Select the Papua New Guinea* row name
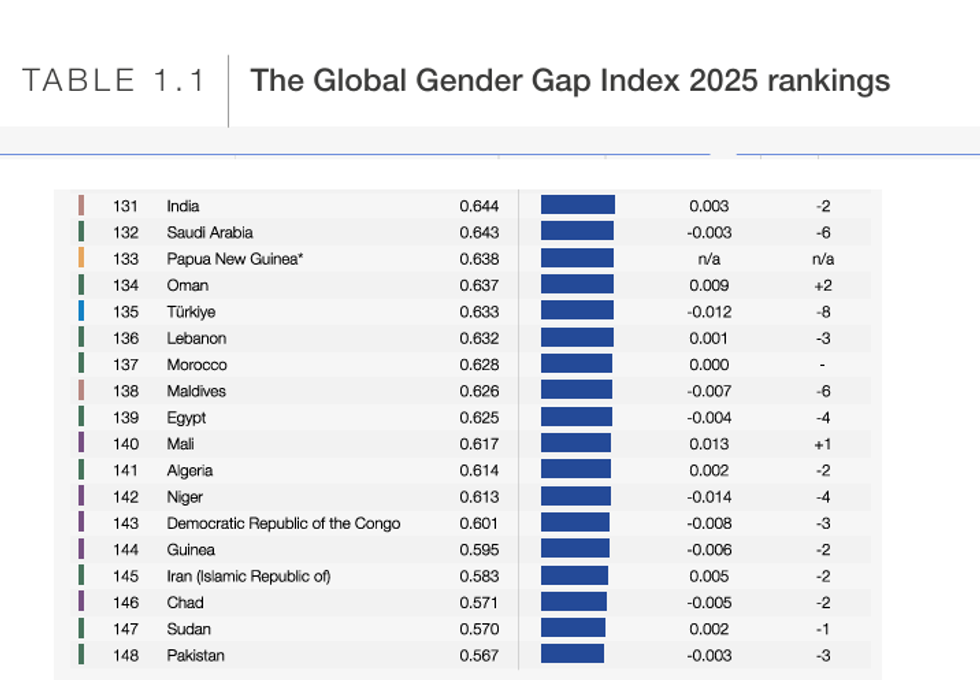 [235, 259]
